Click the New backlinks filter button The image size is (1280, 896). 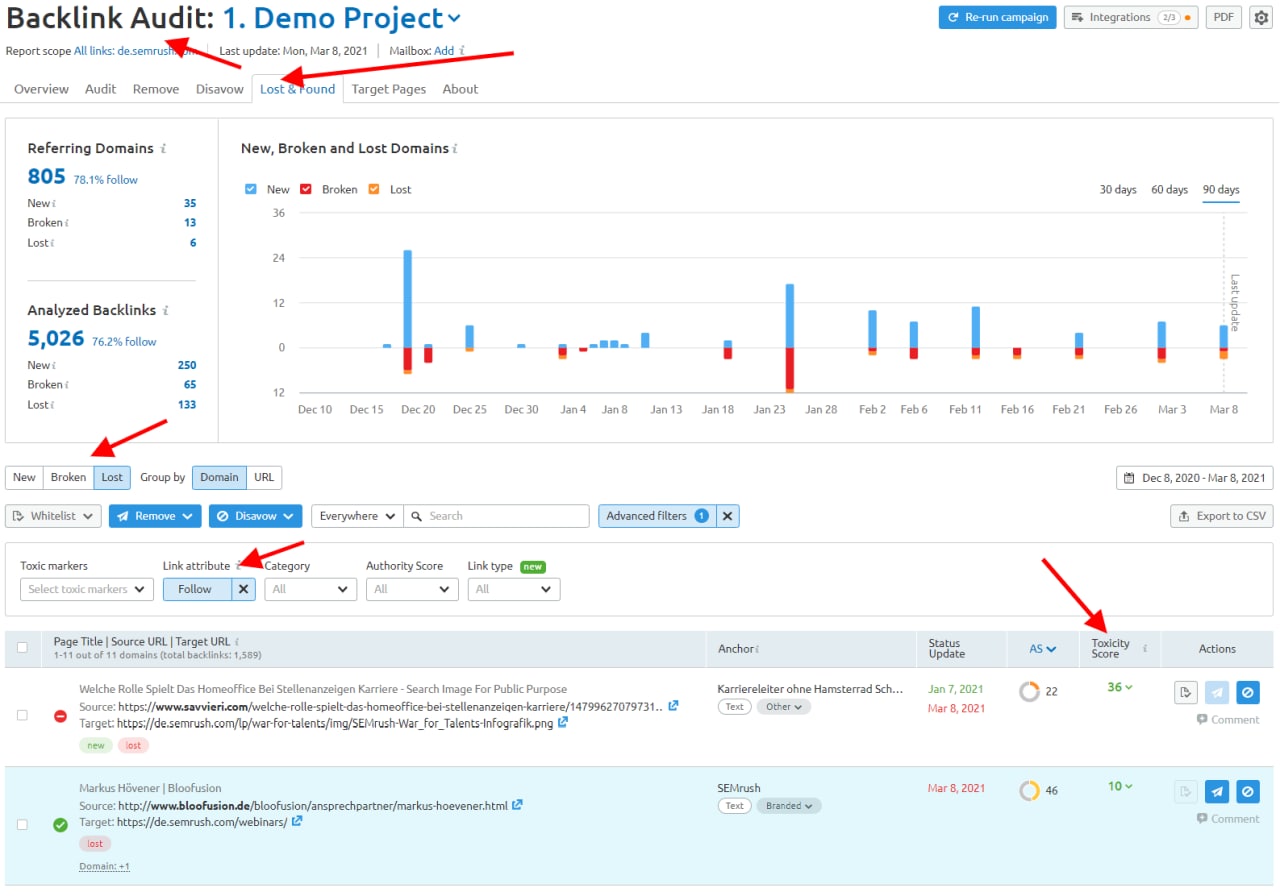pos(24,477)
